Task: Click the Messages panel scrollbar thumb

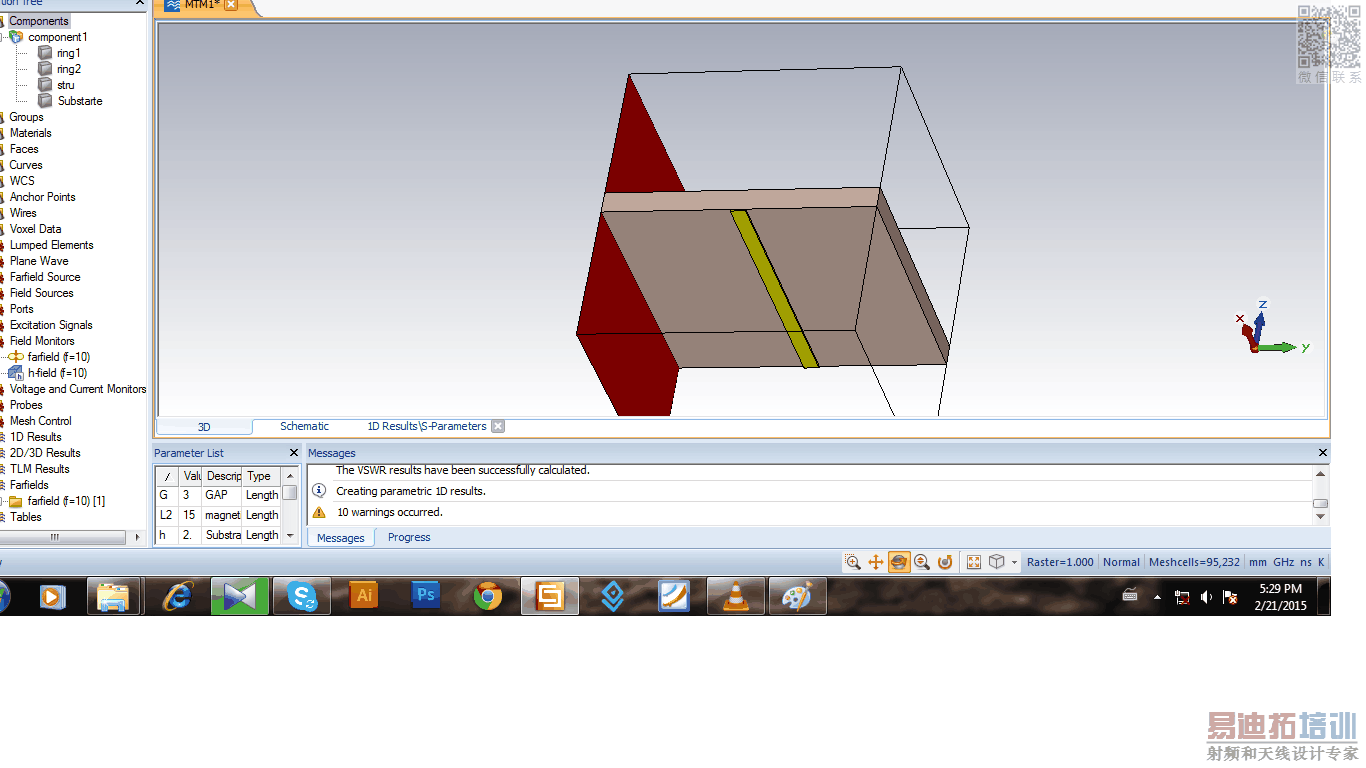Action: [x=1321, y=503]
